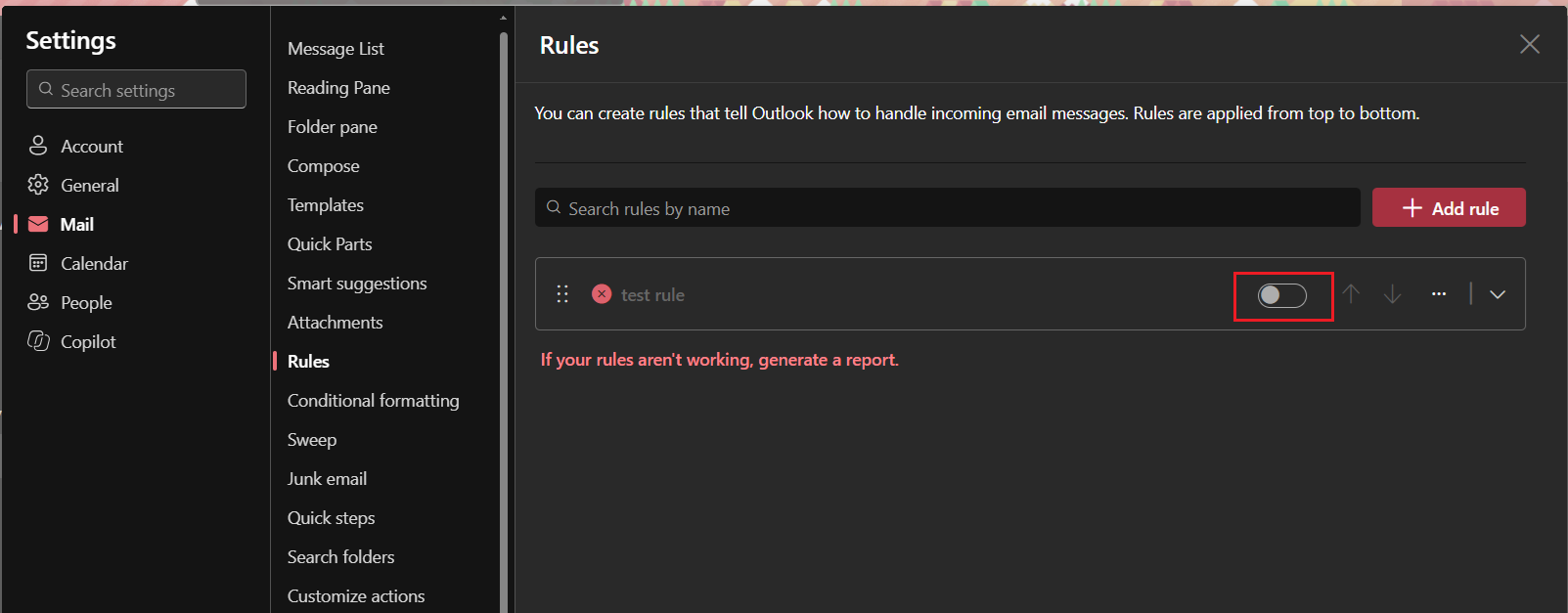The width and height of the screenshot is (1568, 613).
Task: Click the Search settings box
Action: pos(136,89)
